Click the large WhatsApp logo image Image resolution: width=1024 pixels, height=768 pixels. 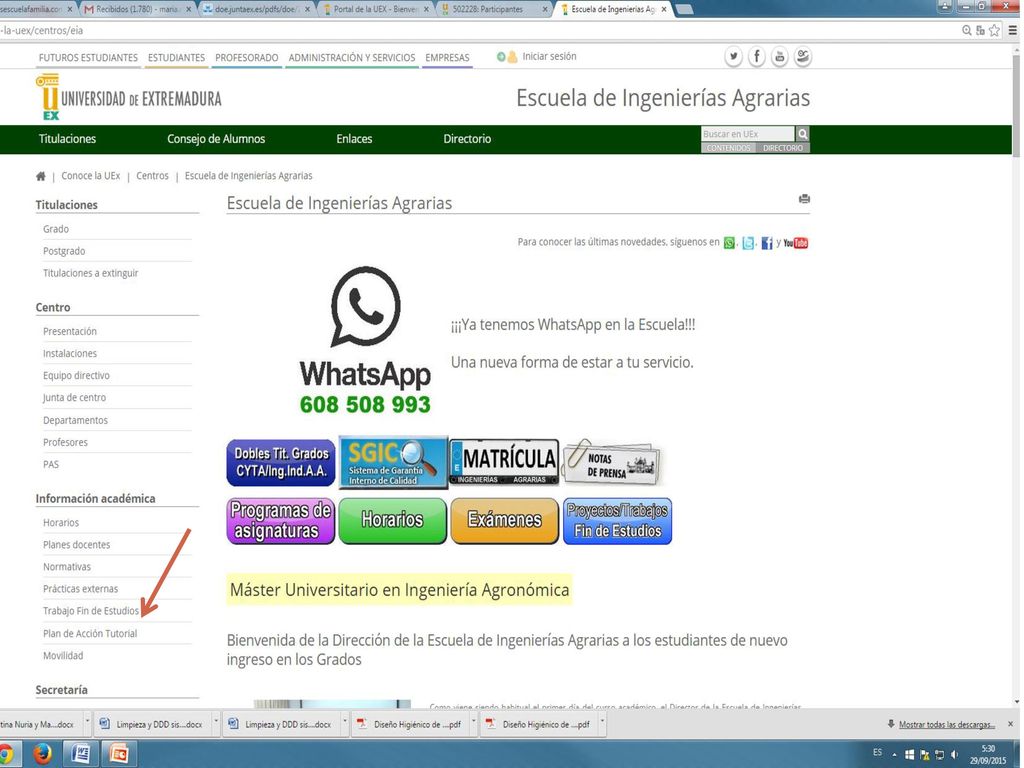365,340
